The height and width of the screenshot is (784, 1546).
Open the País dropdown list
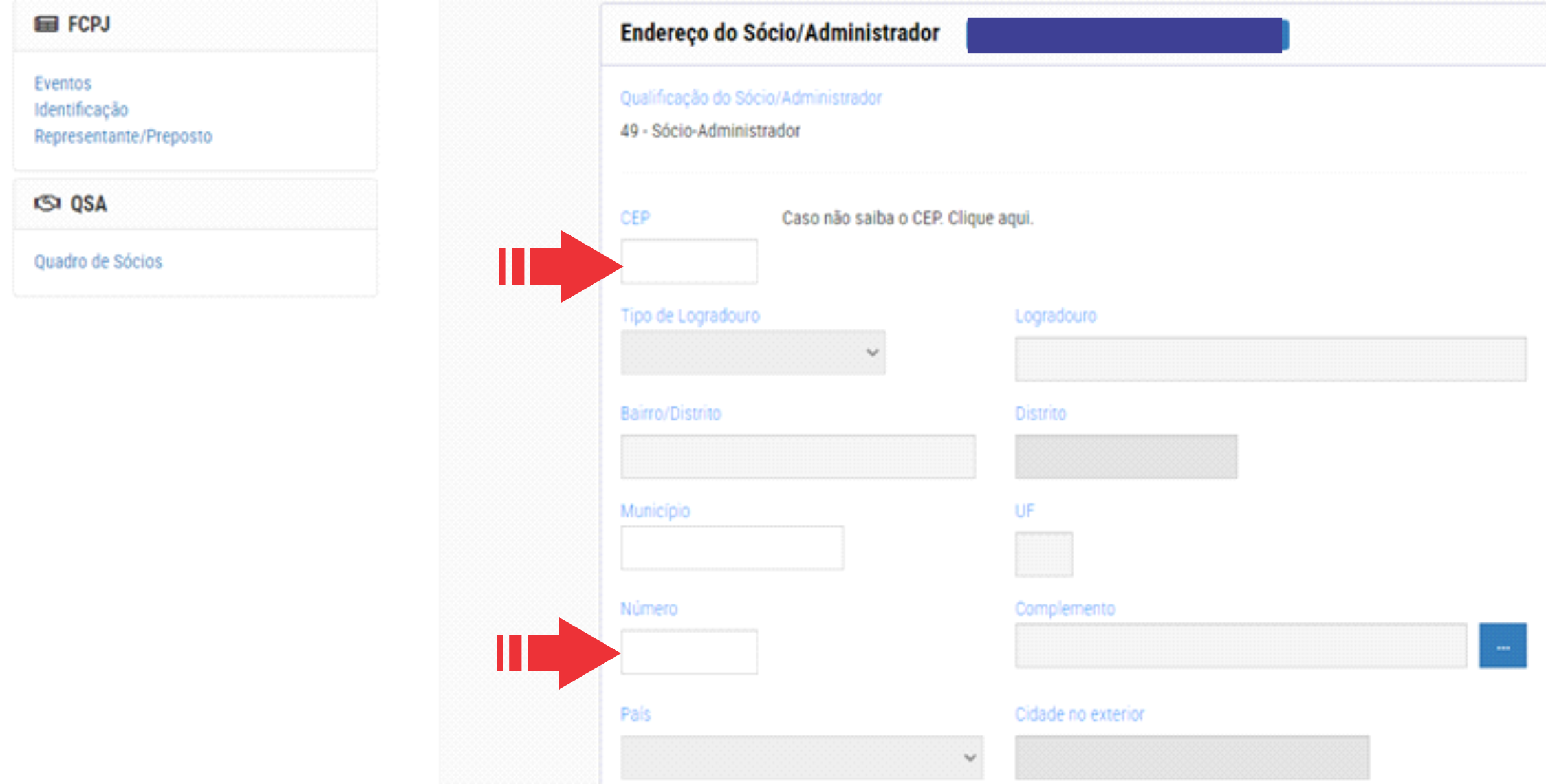click(801, 757)
